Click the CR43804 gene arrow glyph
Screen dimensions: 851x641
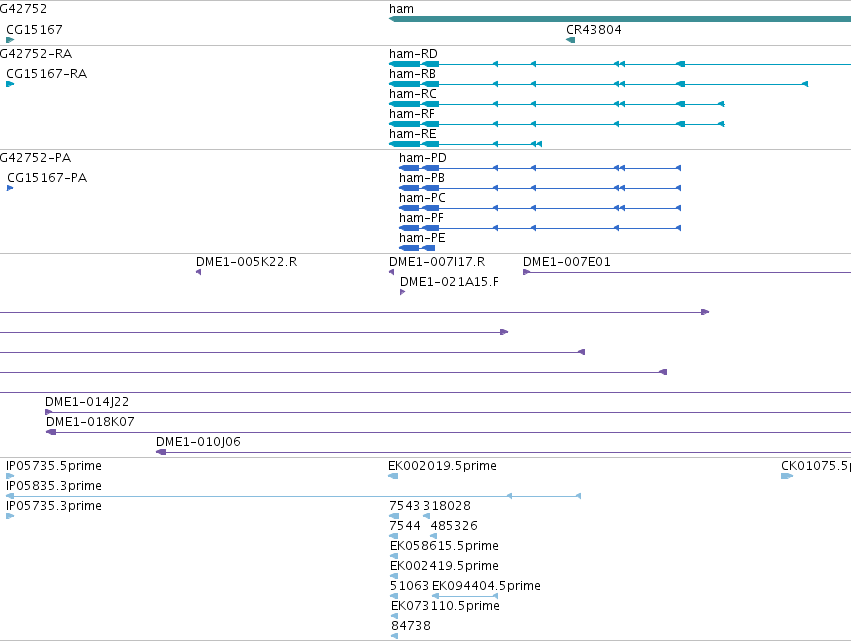[570, 40]
